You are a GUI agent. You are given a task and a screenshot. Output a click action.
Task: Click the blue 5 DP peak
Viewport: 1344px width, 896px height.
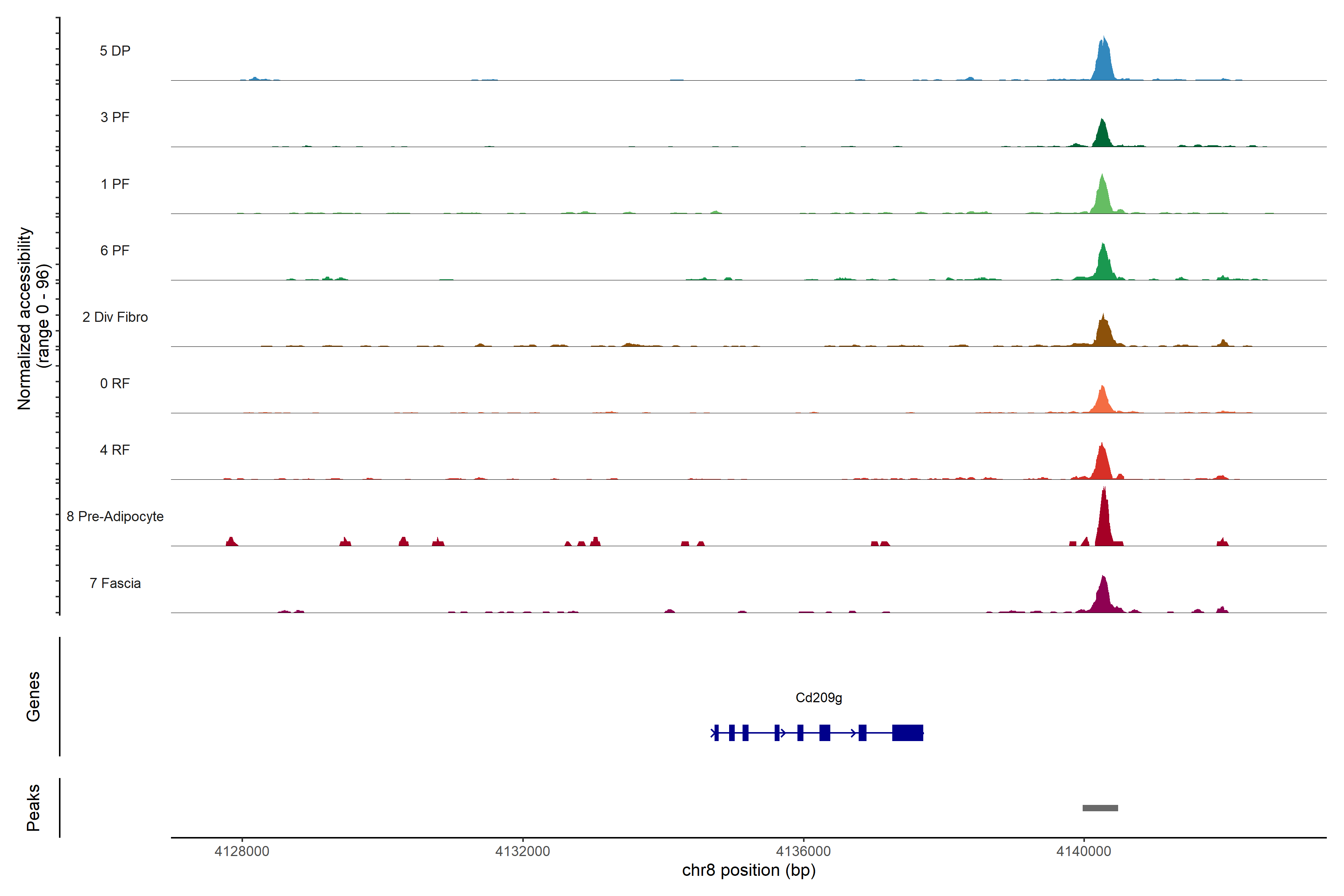click(1104, 63)
